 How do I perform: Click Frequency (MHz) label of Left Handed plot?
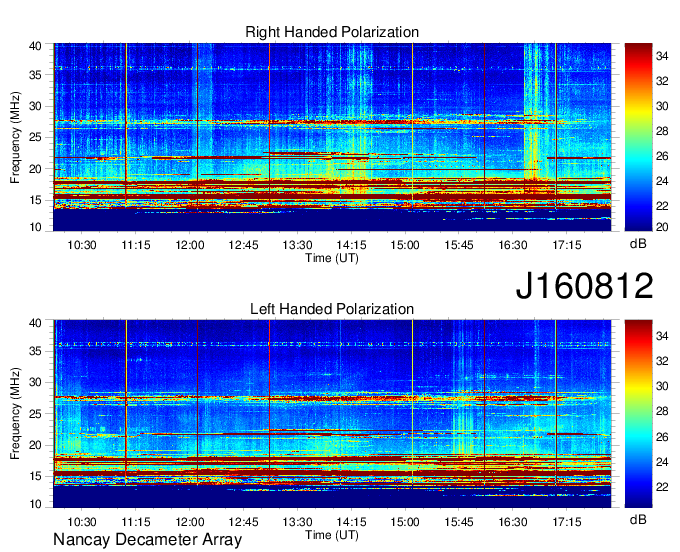point(15,414)
